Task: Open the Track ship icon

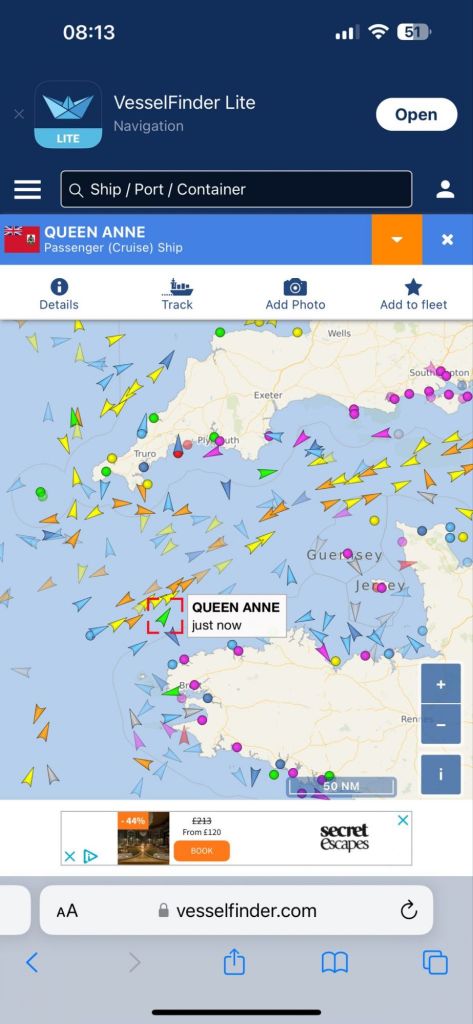Action: [178, 287]
